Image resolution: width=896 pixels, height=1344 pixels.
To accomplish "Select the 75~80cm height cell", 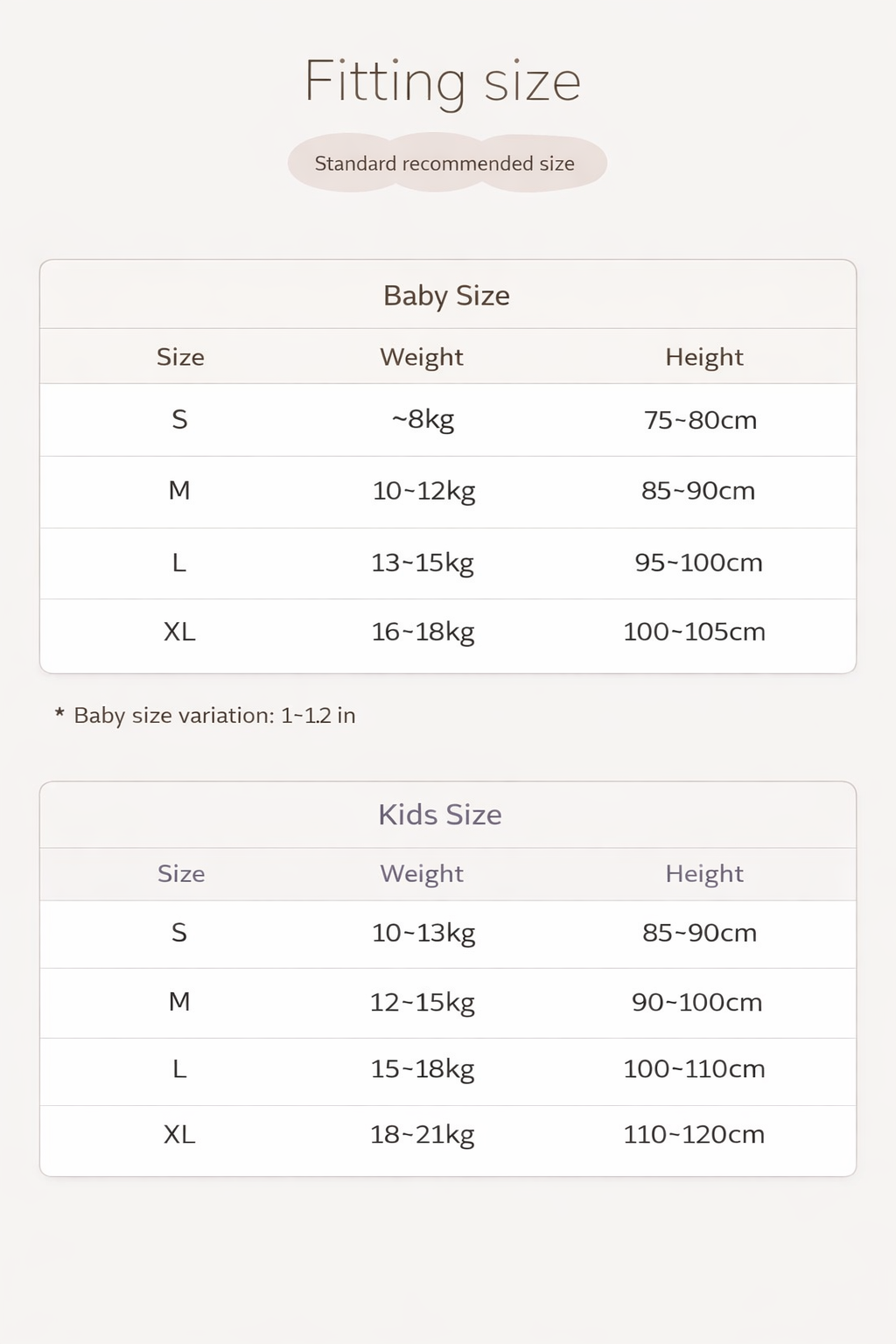I will pyautogui.click(x=700, y=420).
